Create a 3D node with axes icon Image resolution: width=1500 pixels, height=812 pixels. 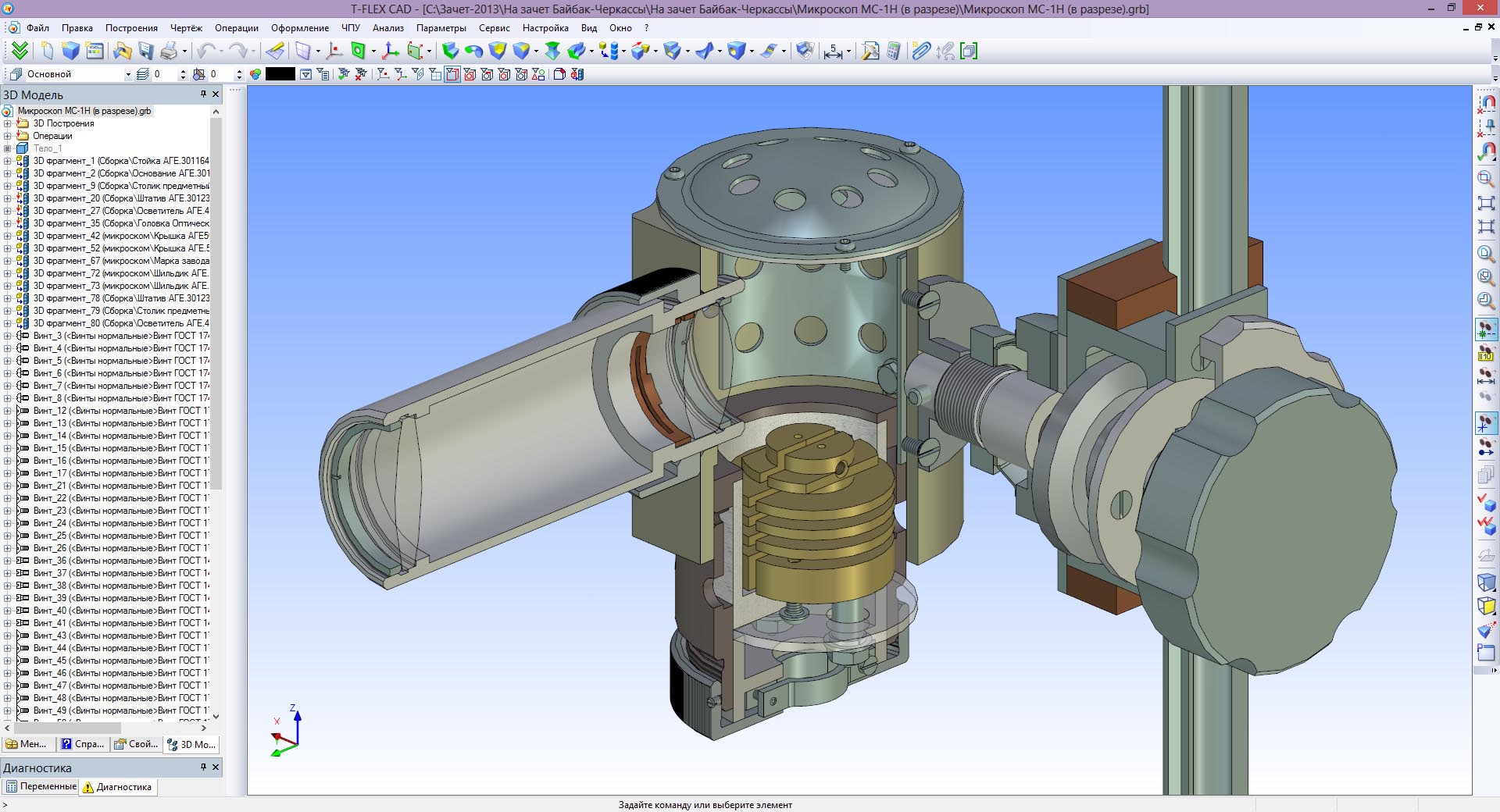[x=334, y=51]
